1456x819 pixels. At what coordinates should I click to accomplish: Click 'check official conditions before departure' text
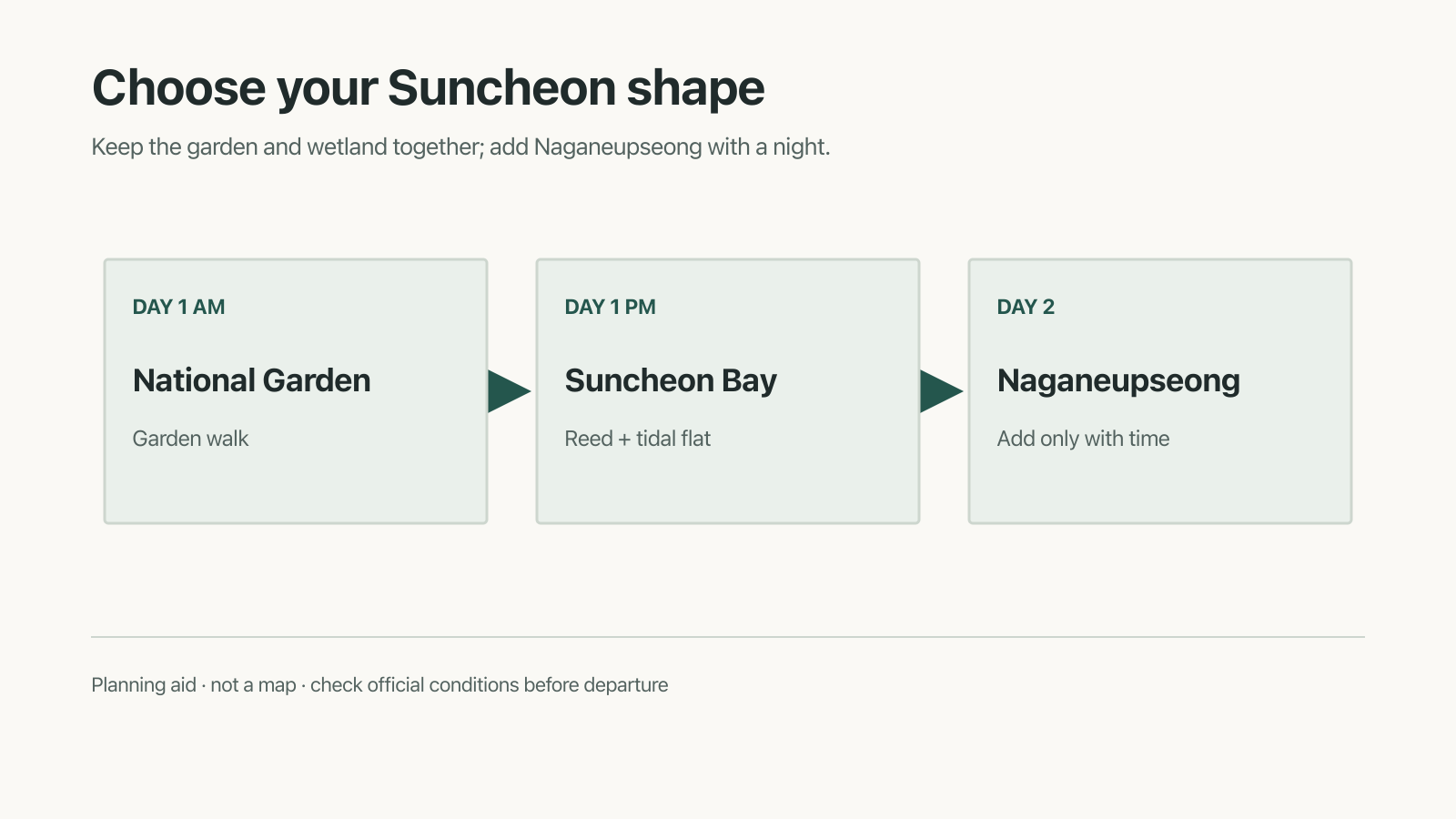pos(490,685)
